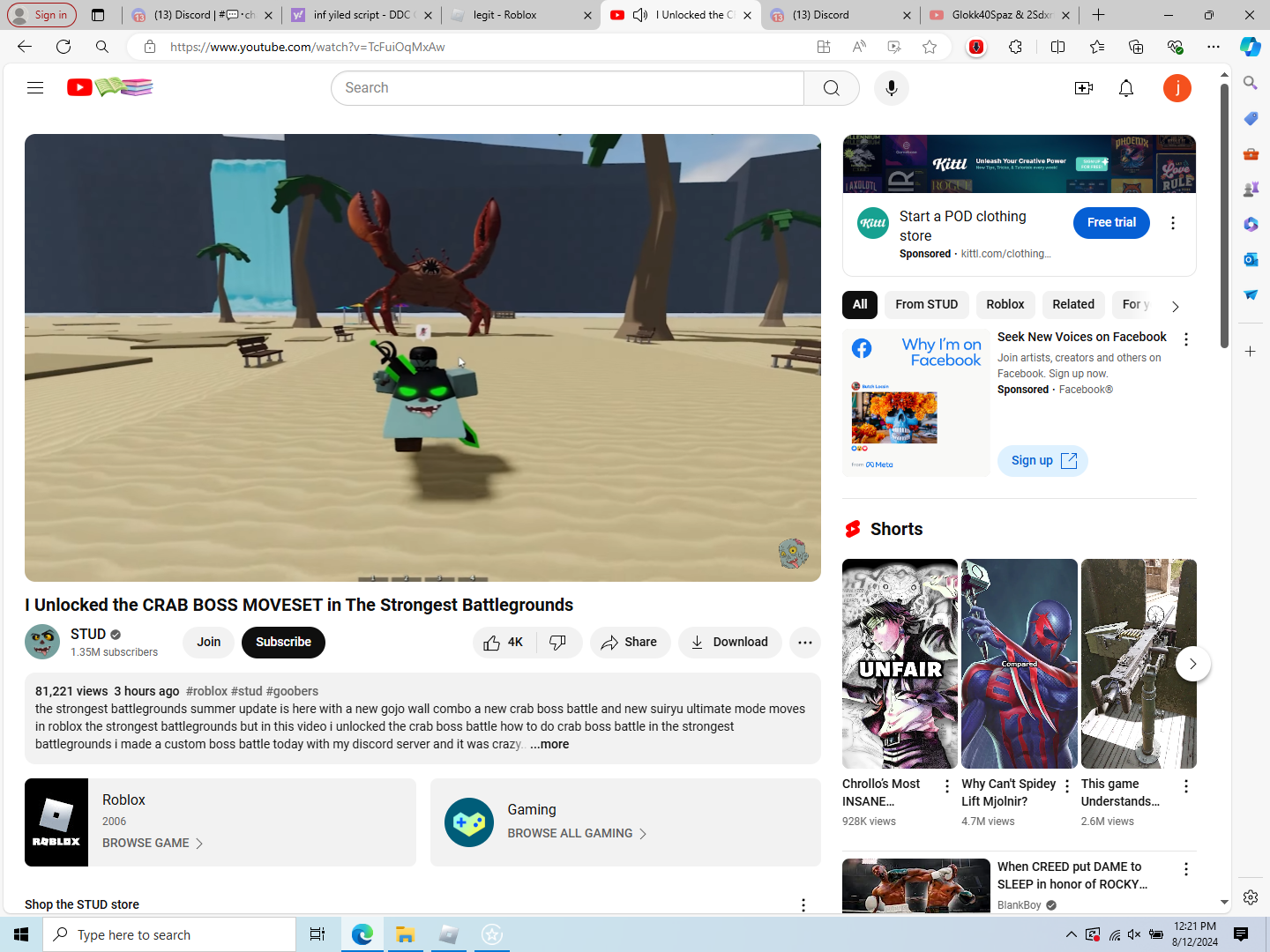
Task: Open File Explorer from the taskbar
Action: tap(405, 934)
